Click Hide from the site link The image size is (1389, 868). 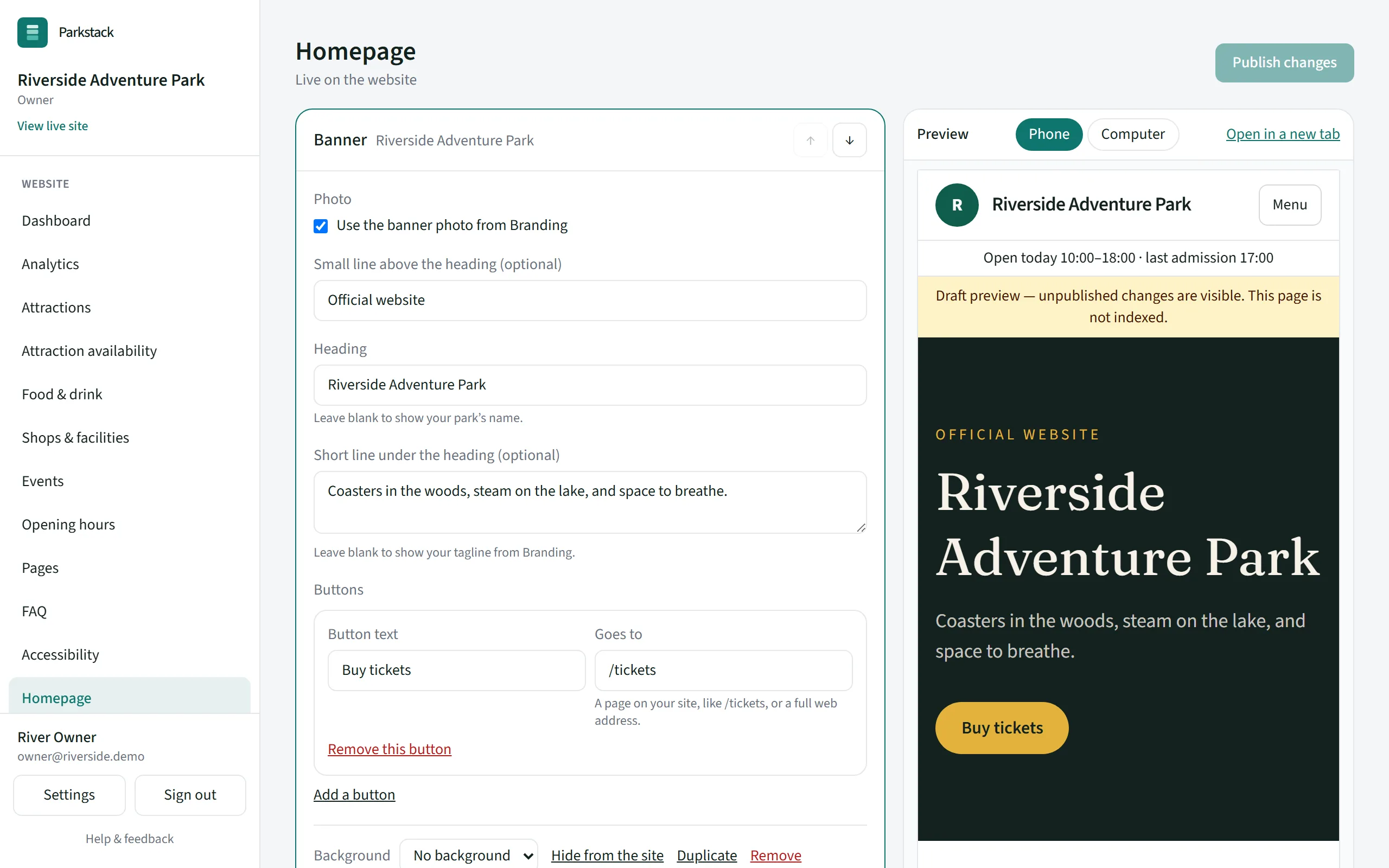tap(607, 856)
